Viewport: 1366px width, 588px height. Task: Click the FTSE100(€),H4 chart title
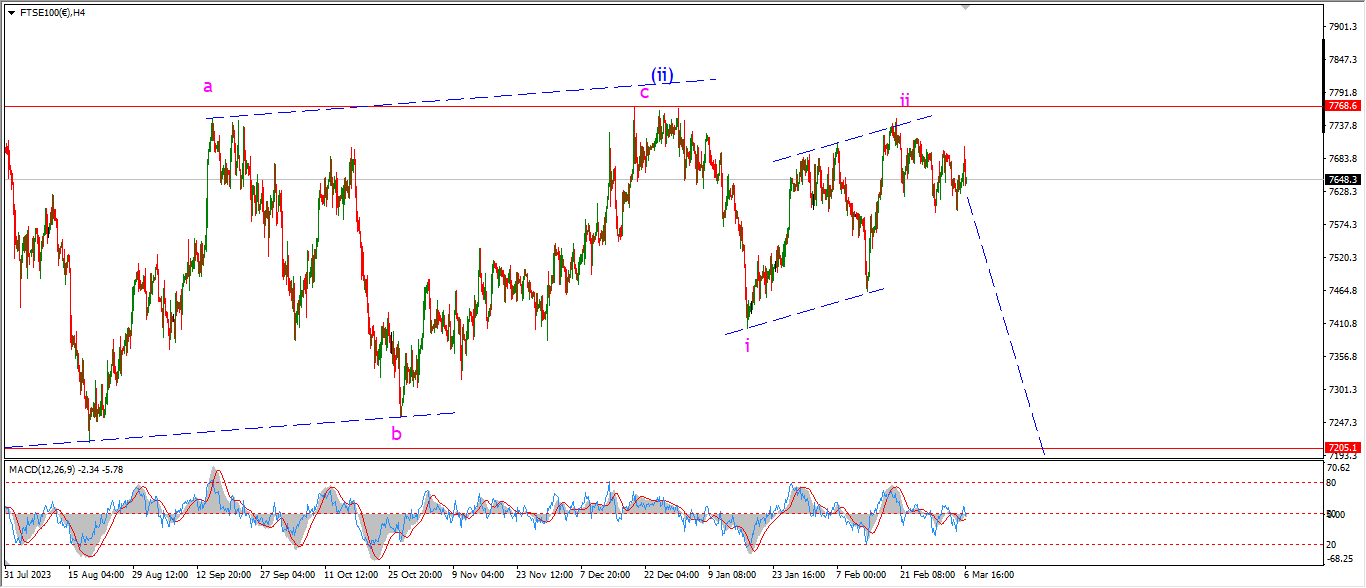point(52,13)
